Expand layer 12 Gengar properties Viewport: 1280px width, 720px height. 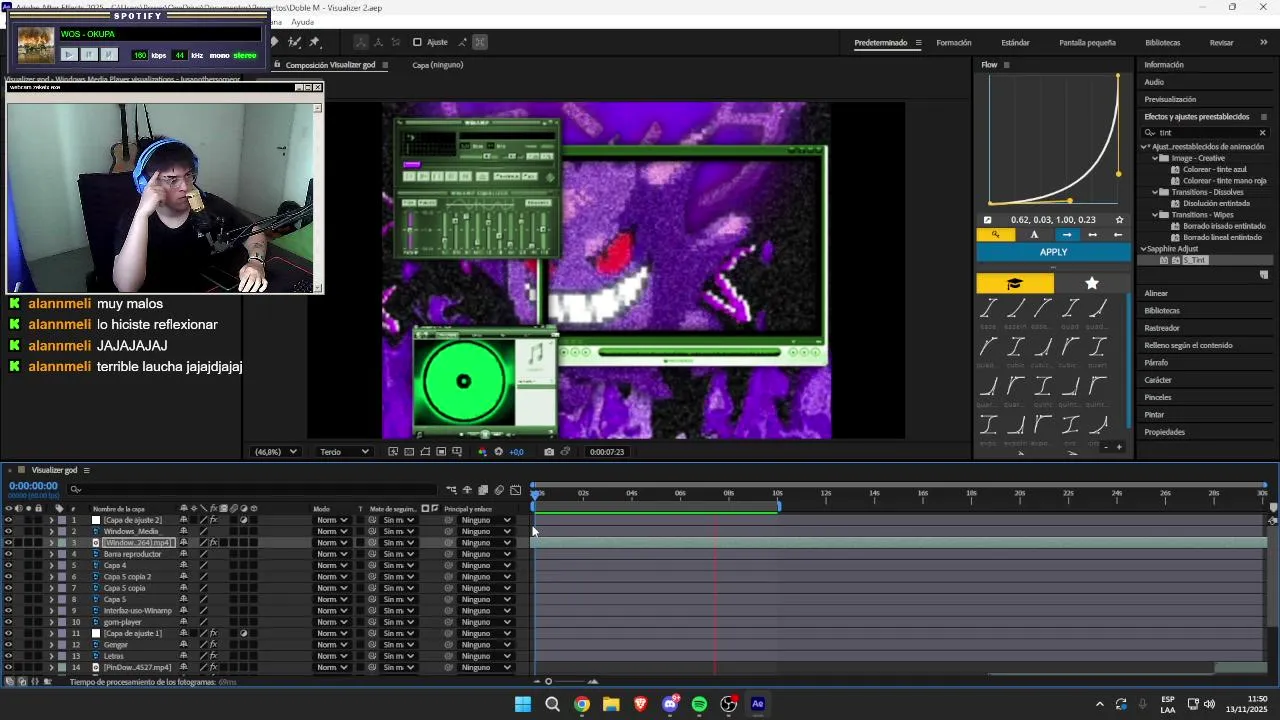point(51,645)
